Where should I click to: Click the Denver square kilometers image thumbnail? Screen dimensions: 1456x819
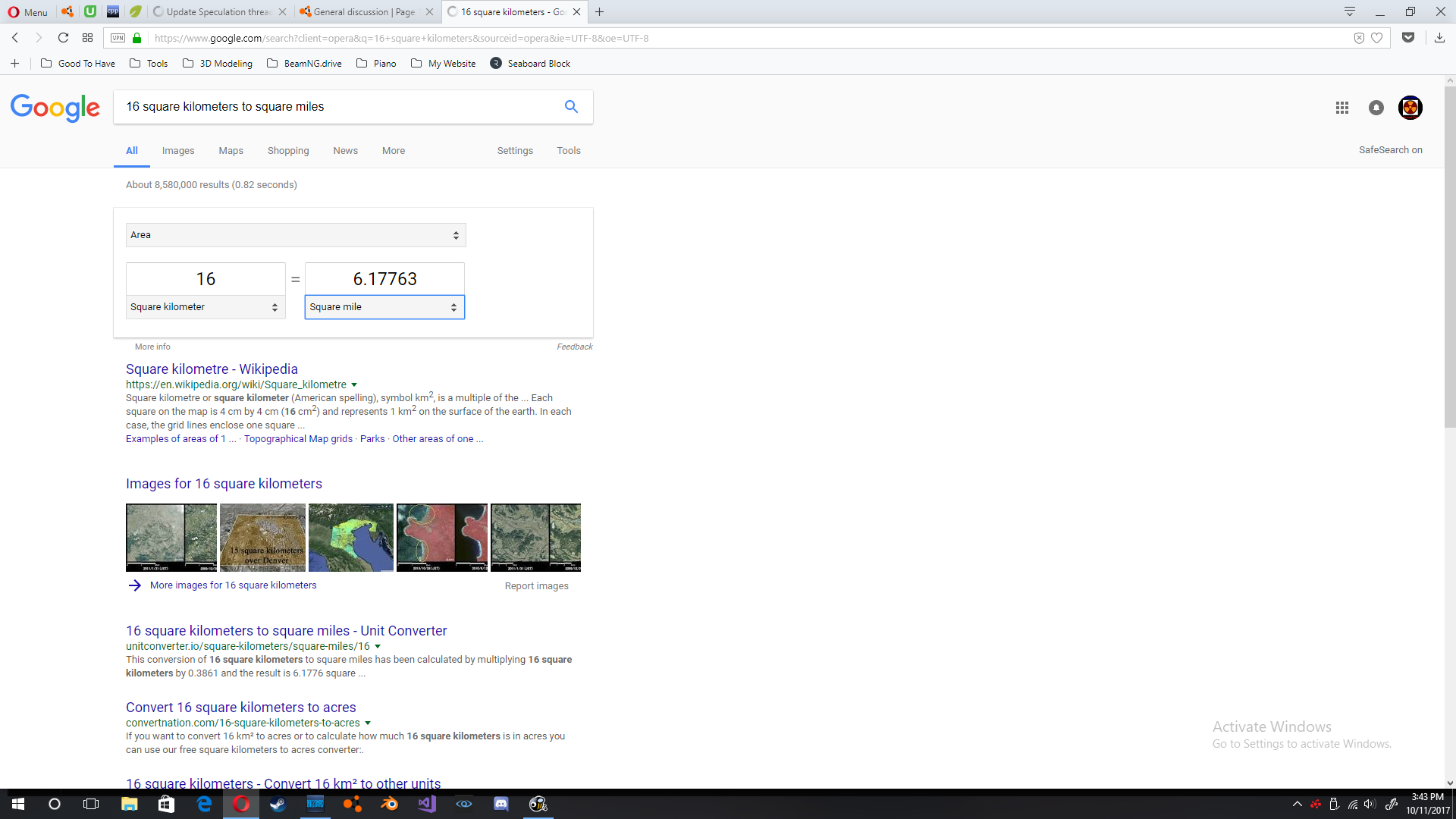coord(262,538)
